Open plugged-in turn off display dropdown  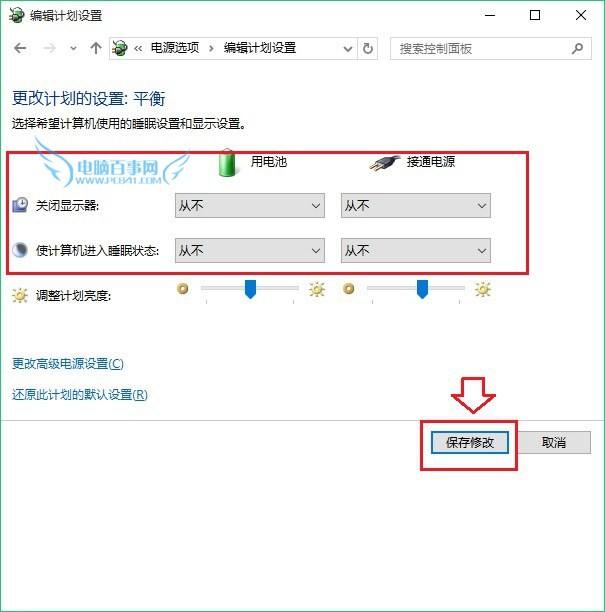(416, 205)
